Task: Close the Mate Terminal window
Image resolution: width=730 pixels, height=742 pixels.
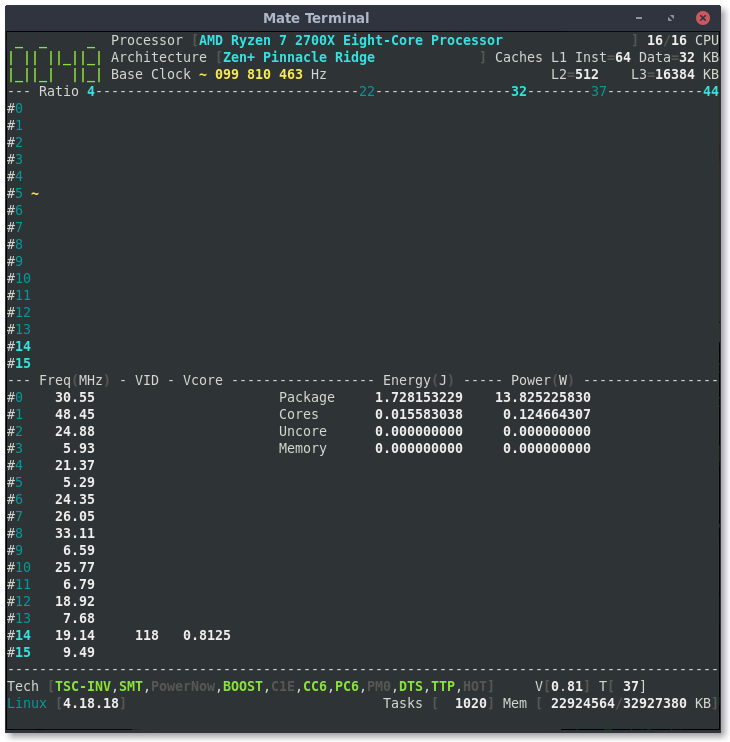Action: tap(703, 18)
